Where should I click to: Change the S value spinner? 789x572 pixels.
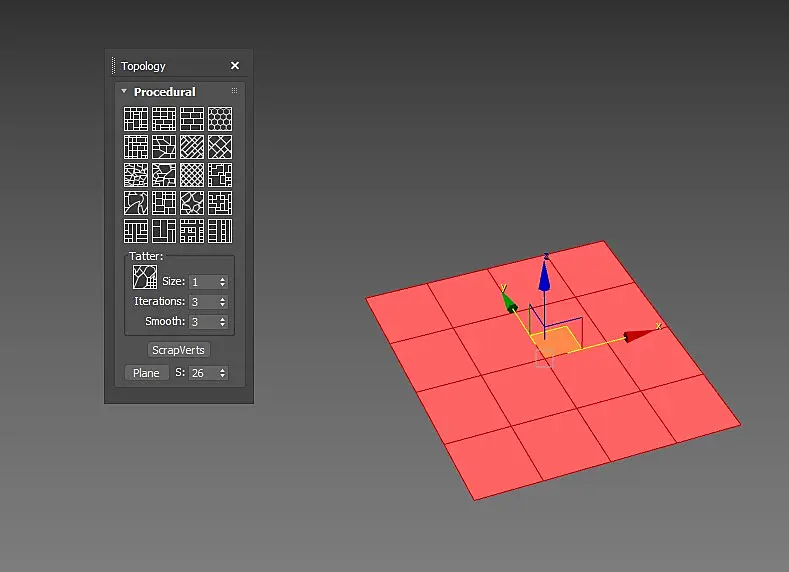coord(222,373)
